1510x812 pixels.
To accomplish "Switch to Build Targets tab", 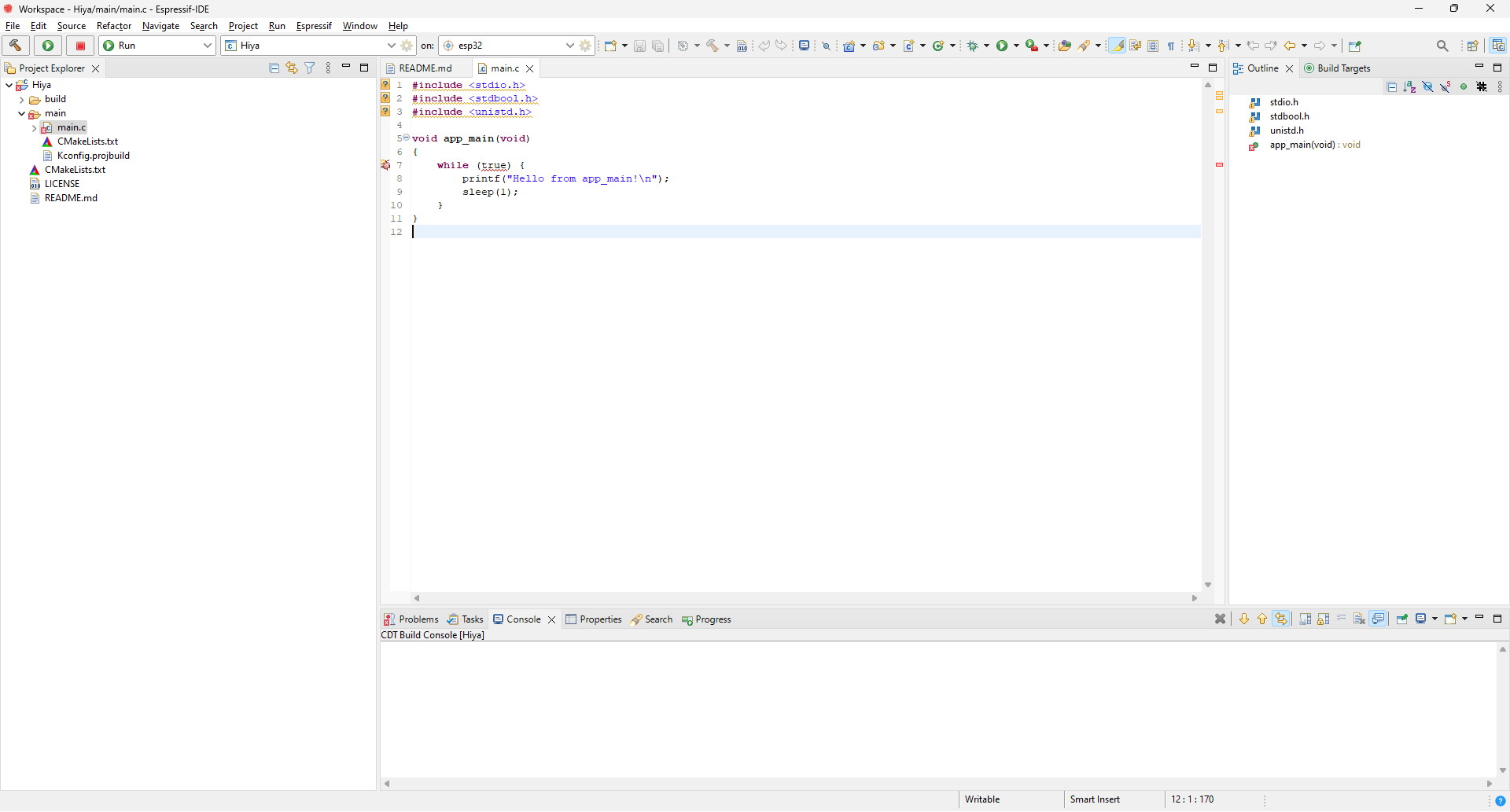I will pyautogui.click(x=1338, y=68).
